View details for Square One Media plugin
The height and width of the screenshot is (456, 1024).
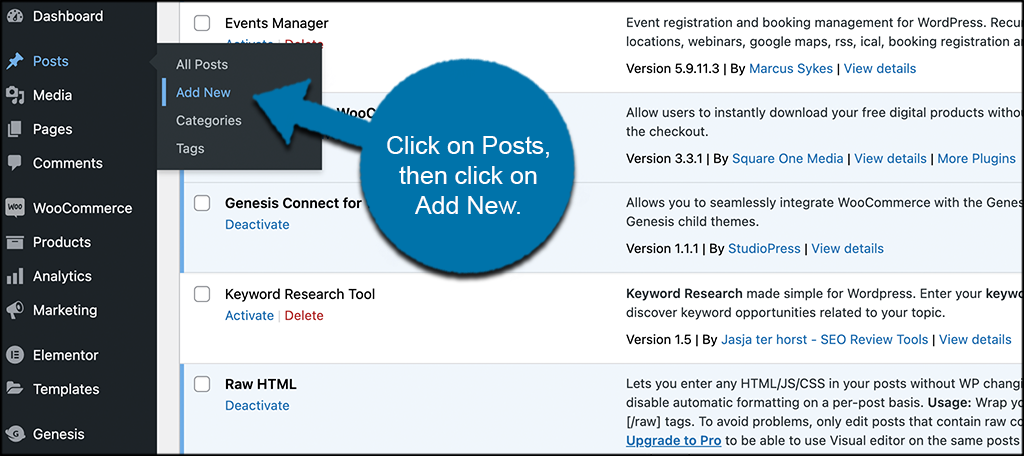tap(890, 158)
